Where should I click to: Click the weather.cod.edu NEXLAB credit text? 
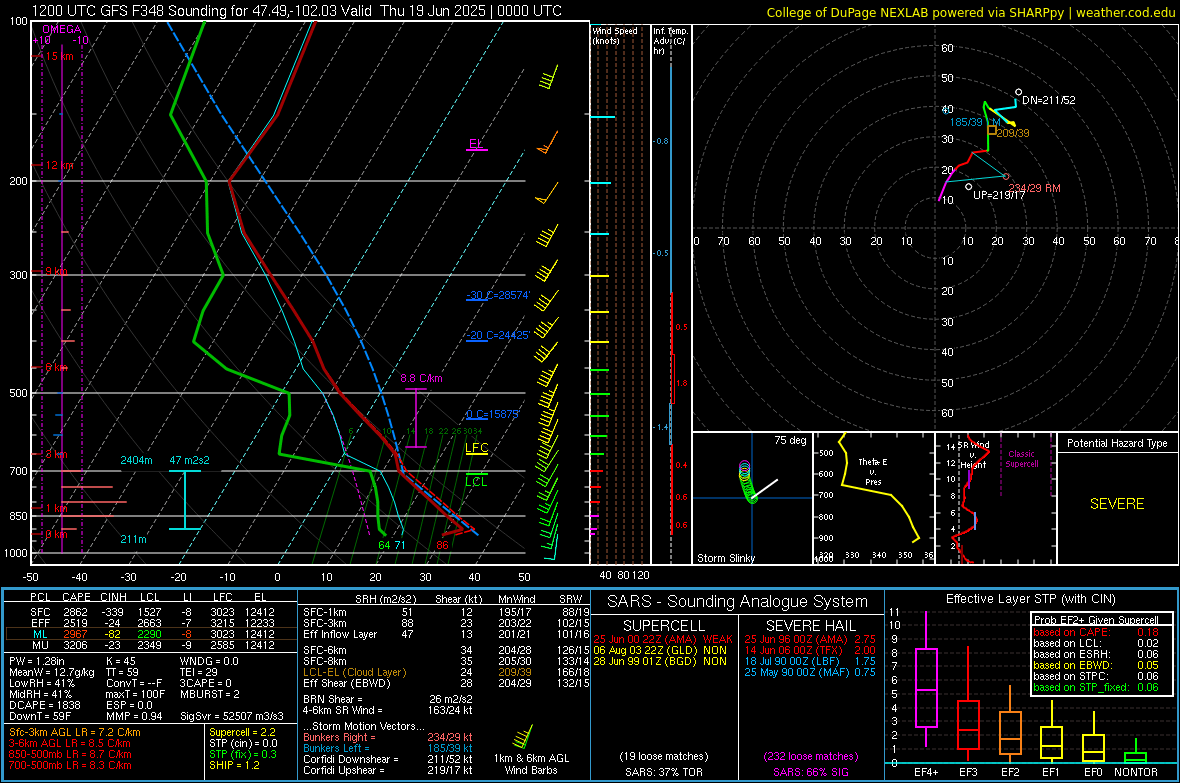point(970,12)
